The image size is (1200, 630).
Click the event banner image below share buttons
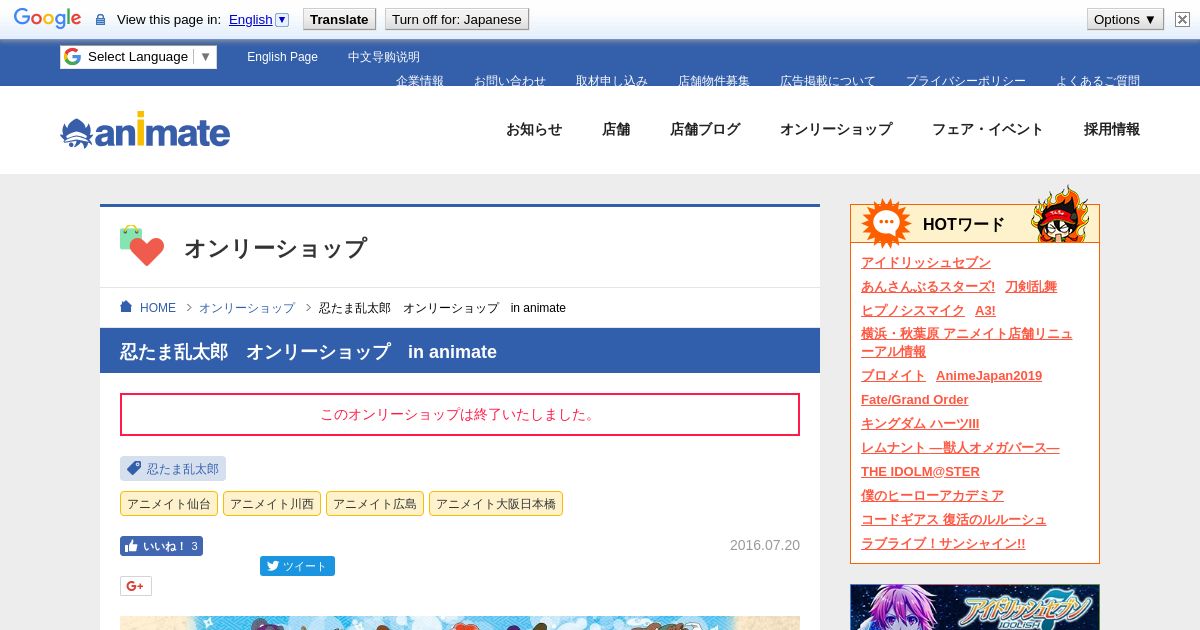point(460,623)
